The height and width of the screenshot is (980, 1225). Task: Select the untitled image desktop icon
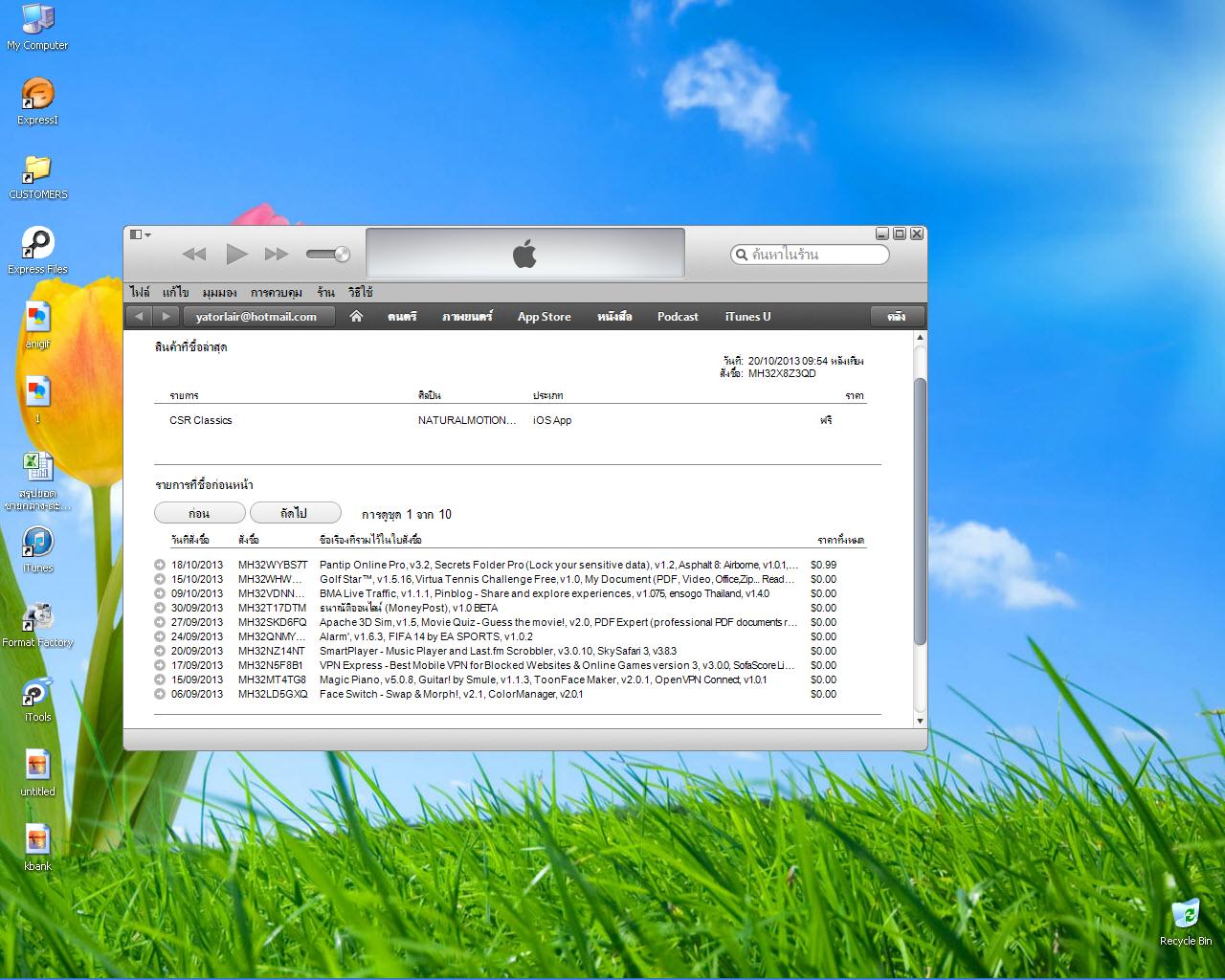[37, 773]
